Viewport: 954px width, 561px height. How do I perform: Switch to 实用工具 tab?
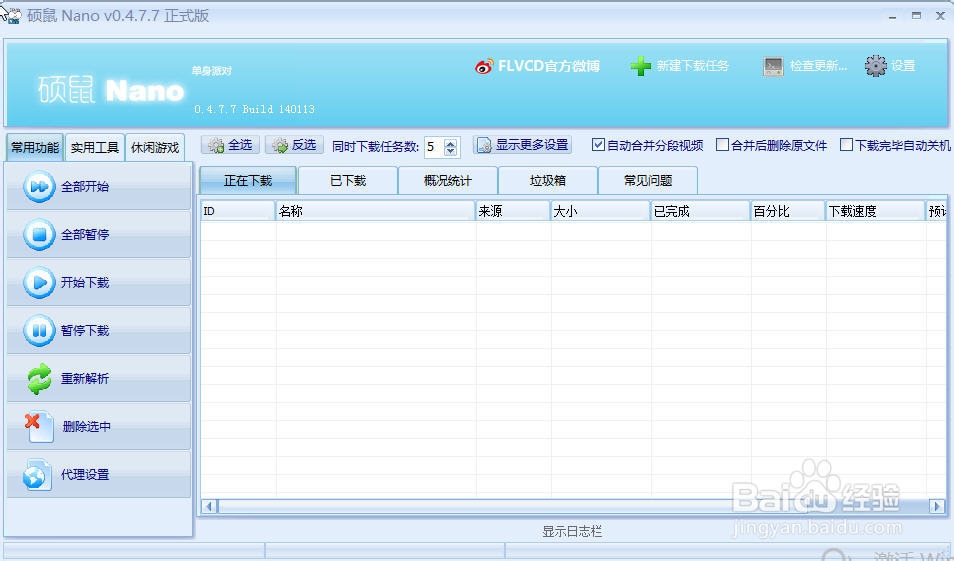(95, 148)
